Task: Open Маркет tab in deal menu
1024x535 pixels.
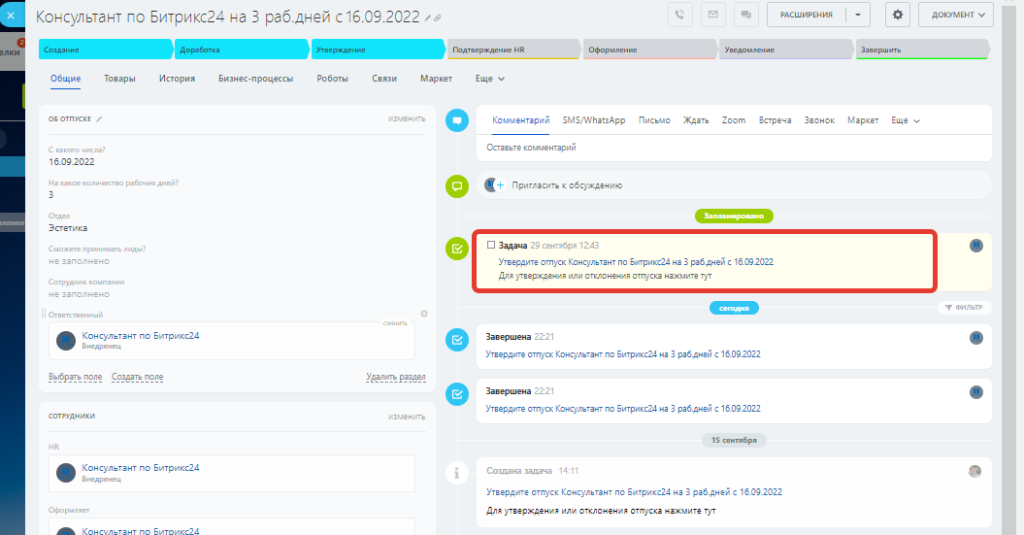Action: click(x=436, y=78)
